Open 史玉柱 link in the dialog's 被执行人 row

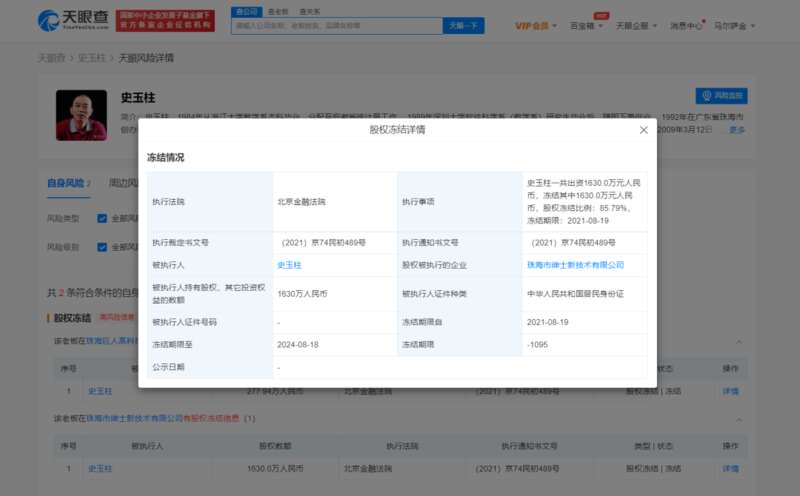pyautogui.click(x=289, y=265)
